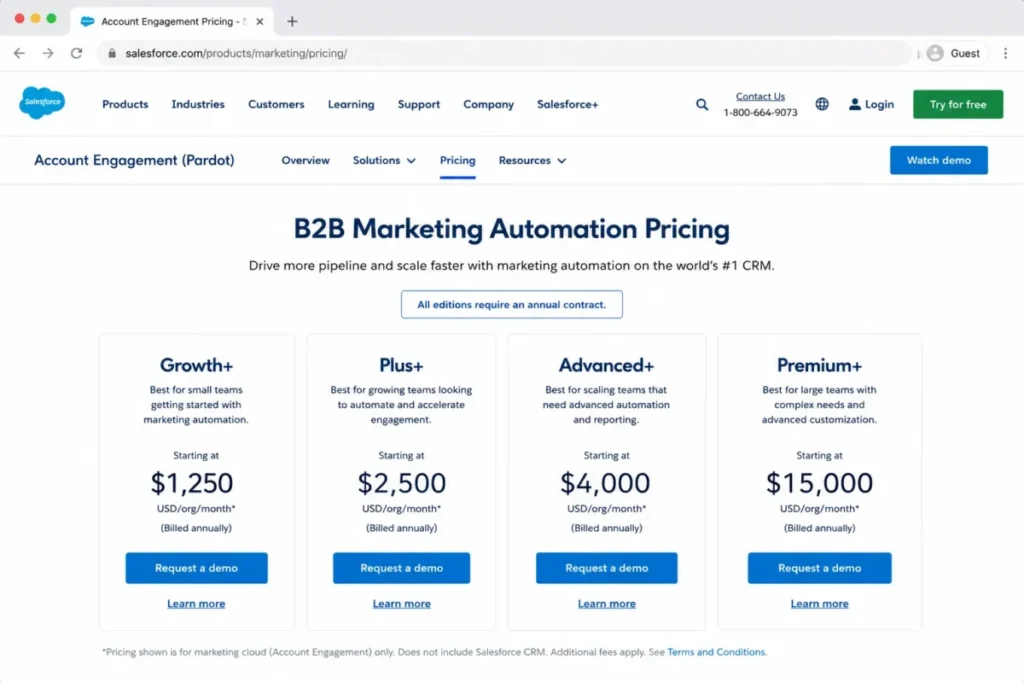Select the Account Engagement Pricing browser tab

(172, 22)
